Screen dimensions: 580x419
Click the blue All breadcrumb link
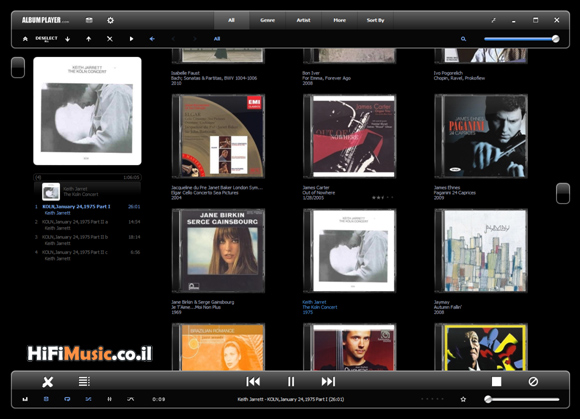coord(217,39)
